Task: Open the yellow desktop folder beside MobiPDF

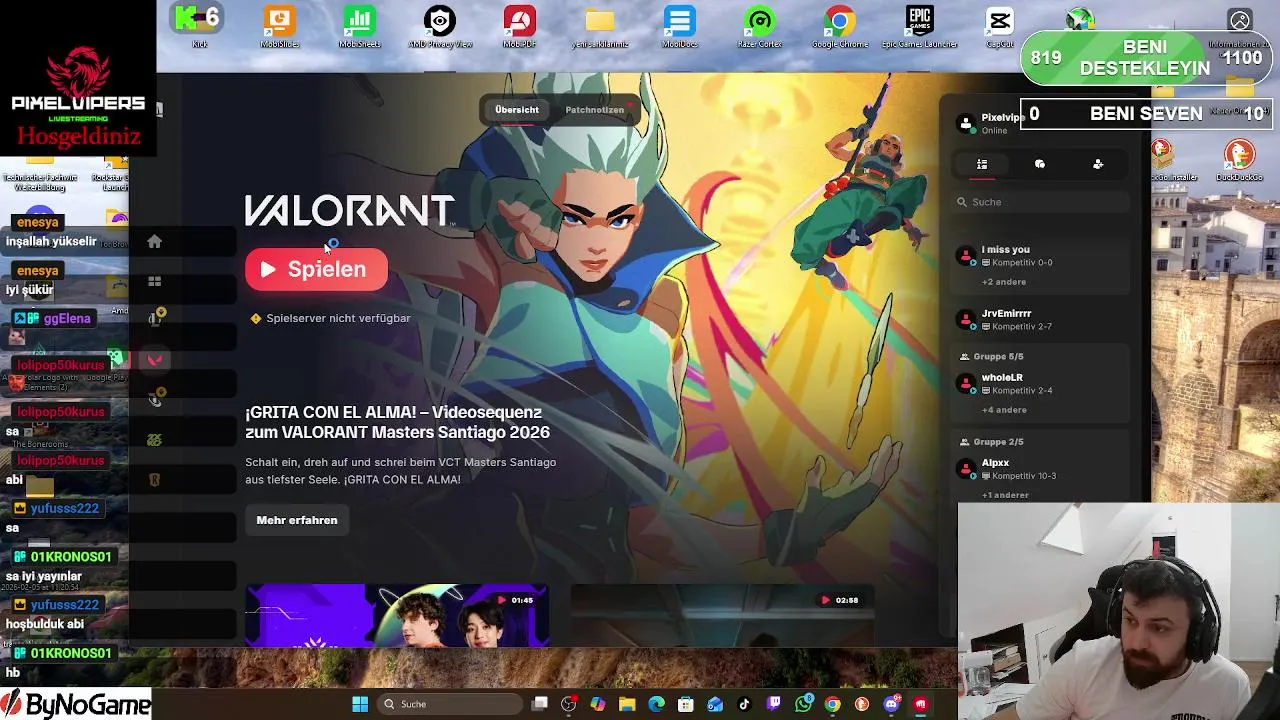Action: click(x=600, y=26)
